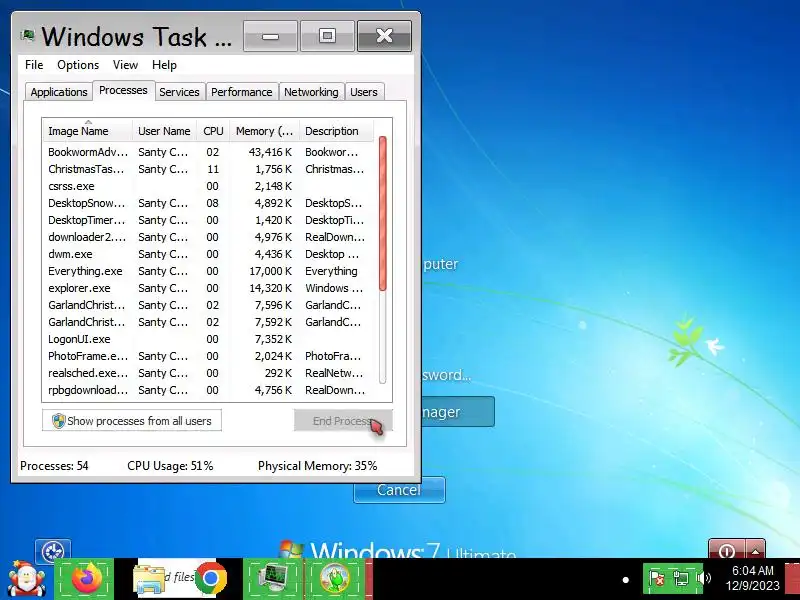Select the dwm.exe process
The width and height of the screenshot is (800, 600).
pyautogui.click(x=208, y=254)
